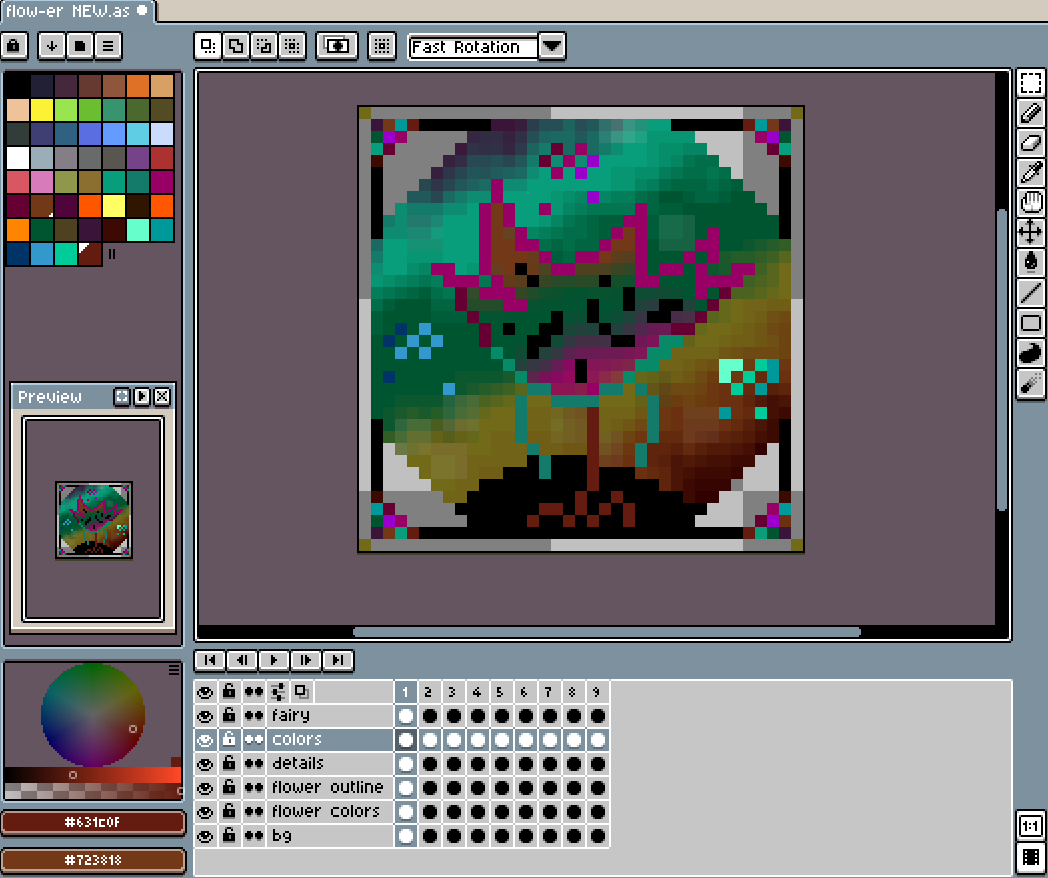Go to first frame
This screenshot has height=878, width=1048.
pyautogui.click(x=210, y=660)
